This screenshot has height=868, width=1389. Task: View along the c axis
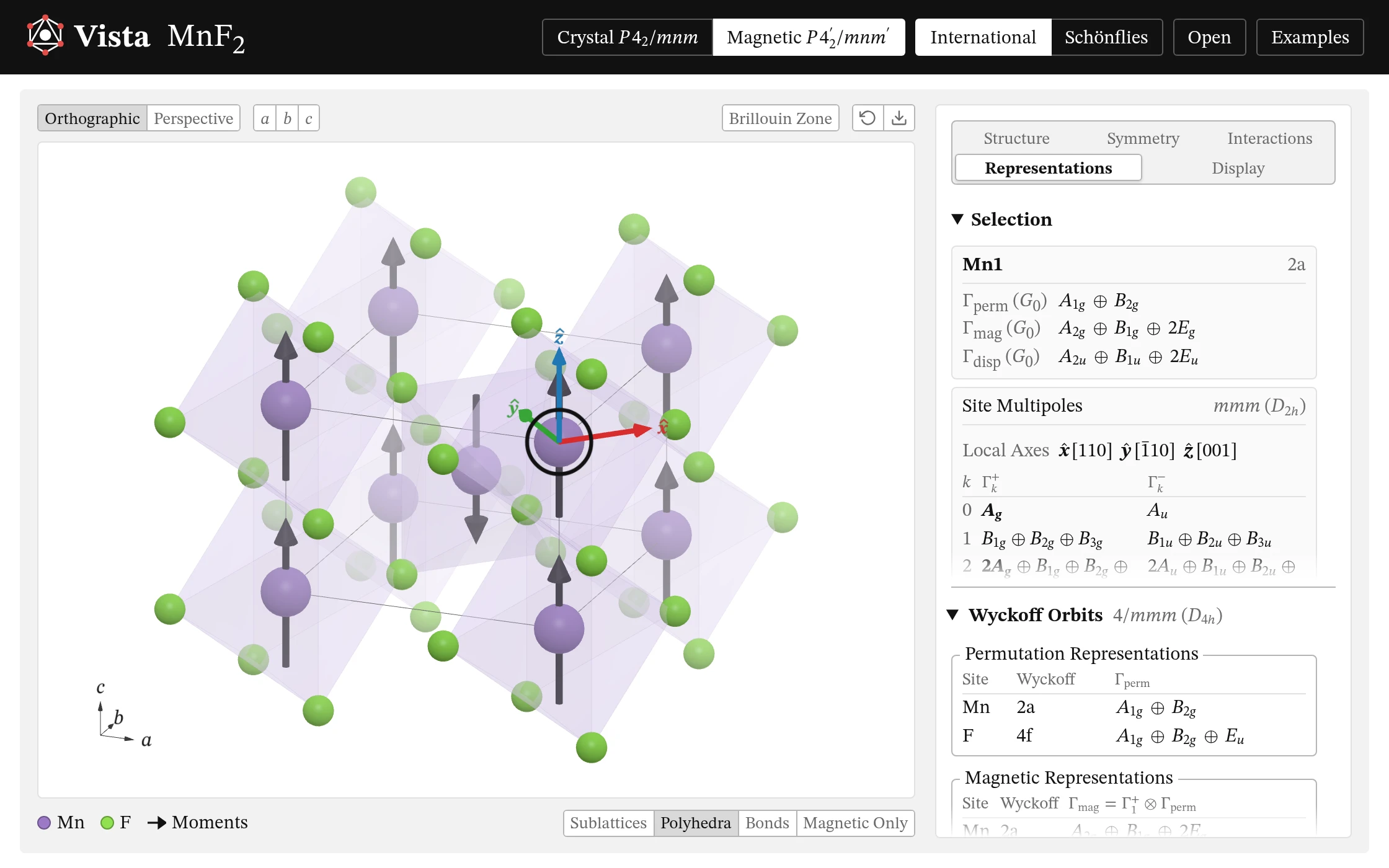click(x=309, y=118)
